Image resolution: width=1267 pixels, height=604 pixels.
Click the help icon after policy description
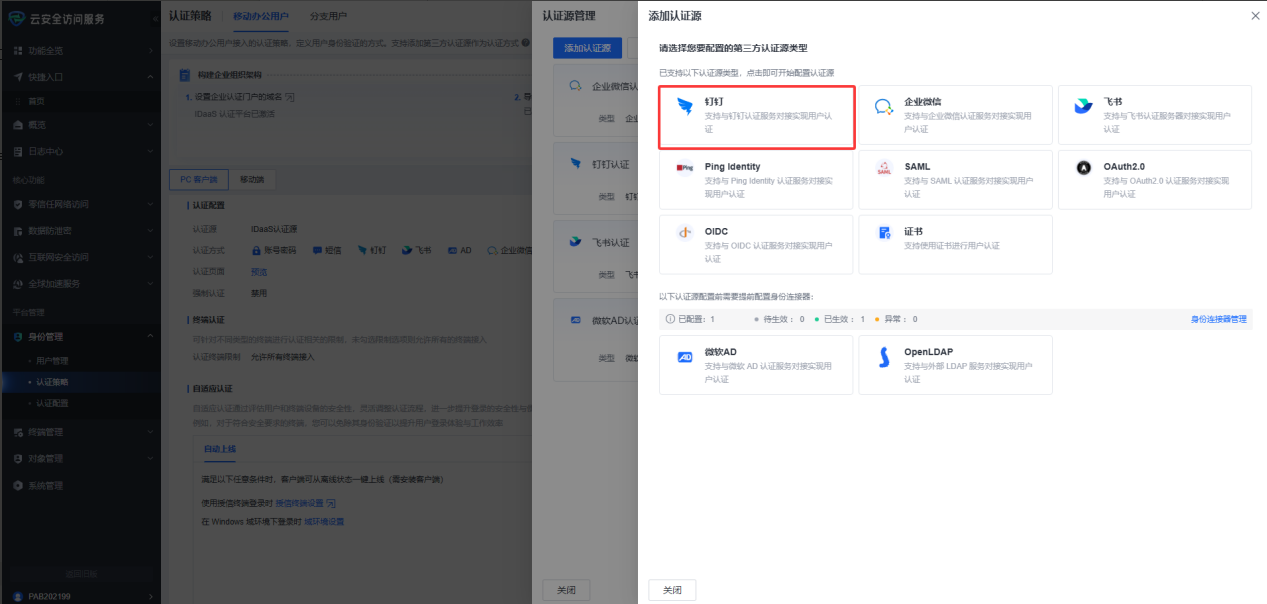pyautogui.click(x=526, y=43)
